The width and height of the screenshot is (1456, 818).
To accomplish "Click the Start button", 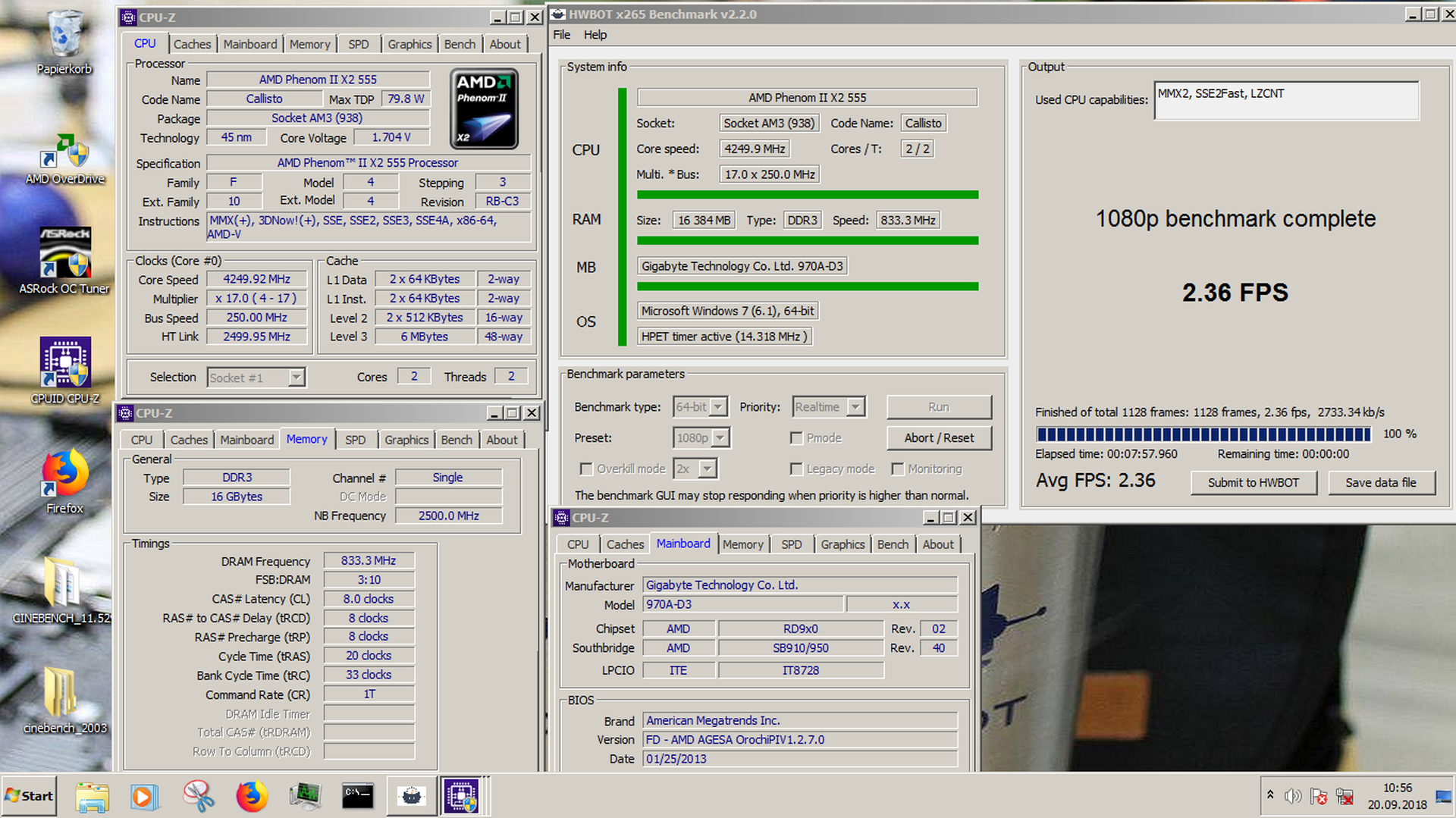I will [x=29, y=796].
